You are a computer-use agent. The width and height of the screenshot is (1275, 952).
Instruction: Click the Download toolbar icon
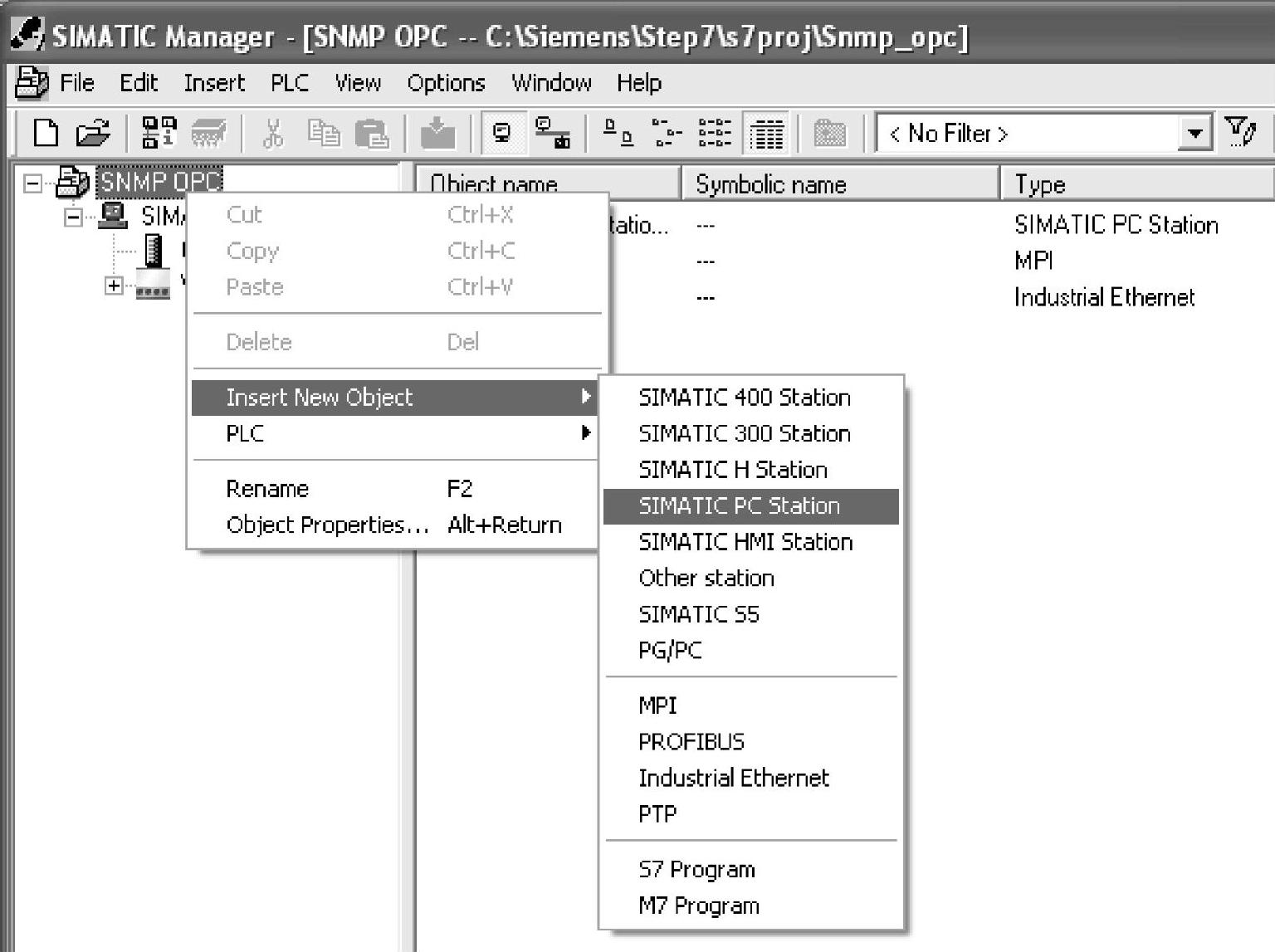[x=437, y=133]
